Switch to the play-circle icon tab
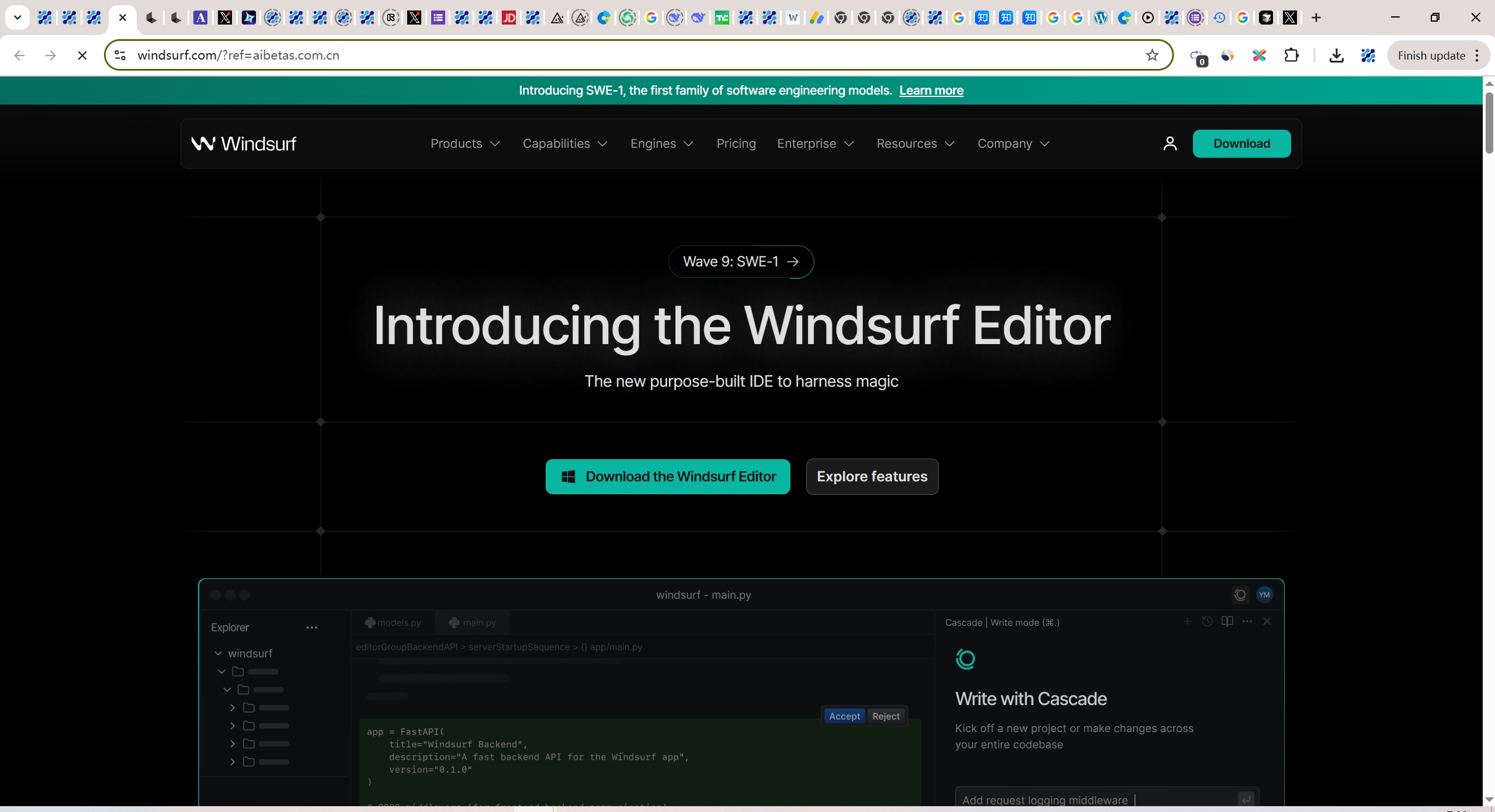Viewport: 1495px width, 812px height. (1148, 18)
